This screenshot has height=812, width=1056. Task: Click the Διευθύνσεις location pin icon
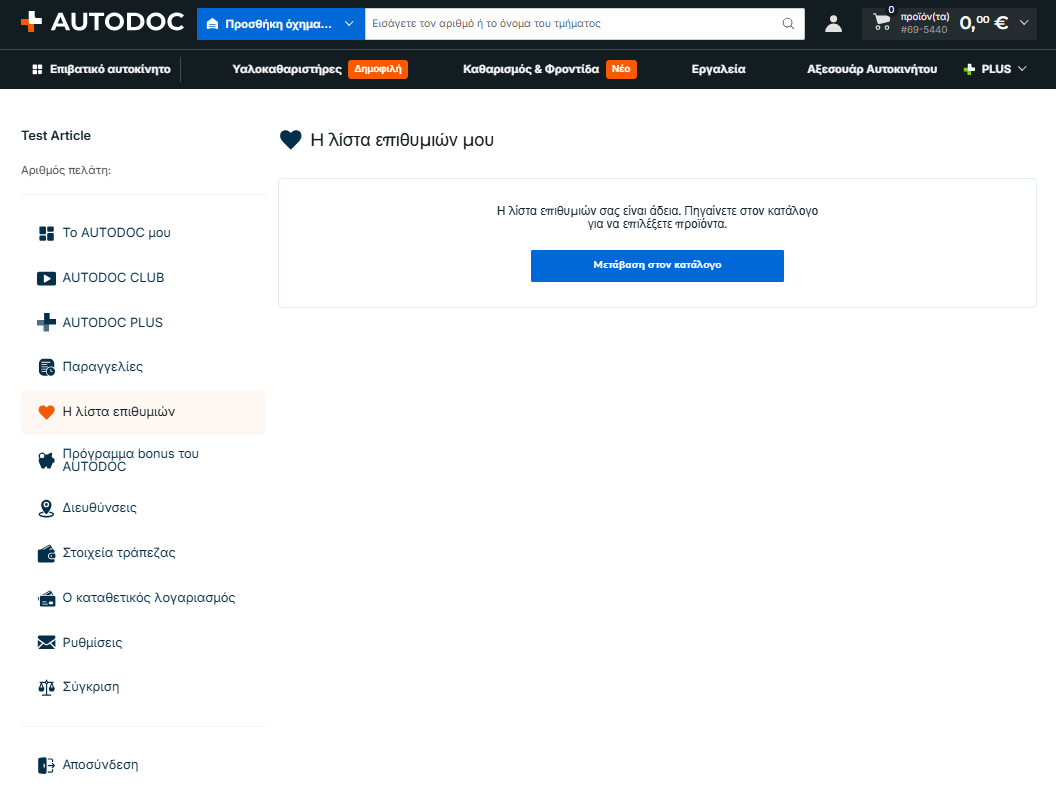coord(46,508)
